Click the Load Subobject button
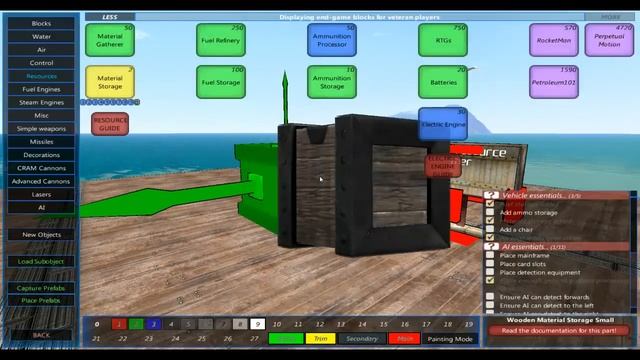 coord(41,261)
